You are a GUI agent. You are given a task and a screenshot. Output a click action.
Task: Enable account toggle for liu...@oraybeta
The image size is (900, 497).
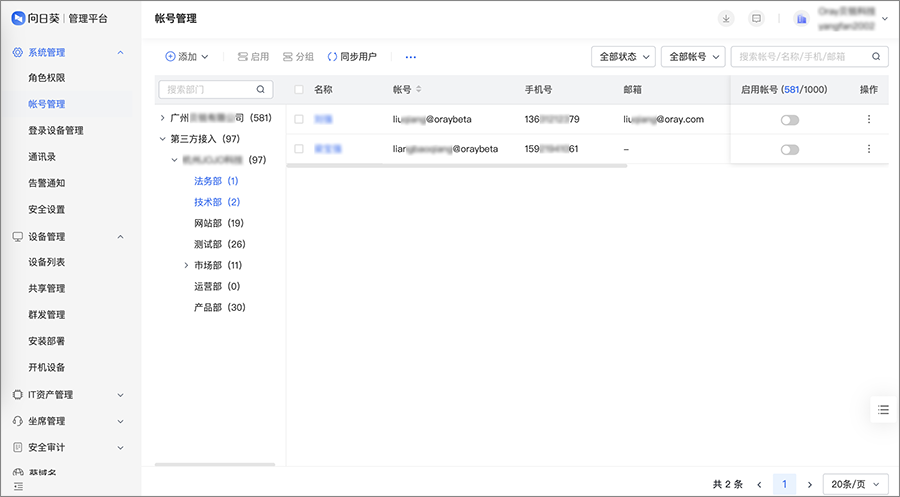(x=790, y=120)
